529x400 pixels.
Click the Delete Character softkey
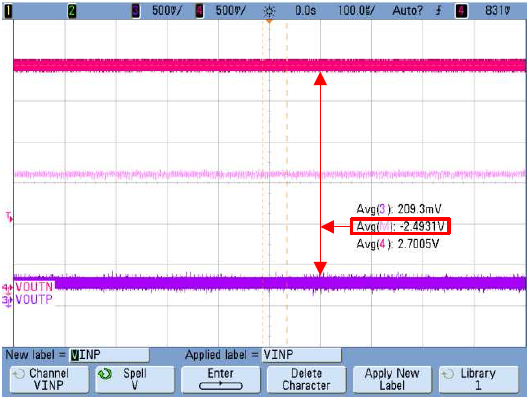pos(306,379)
